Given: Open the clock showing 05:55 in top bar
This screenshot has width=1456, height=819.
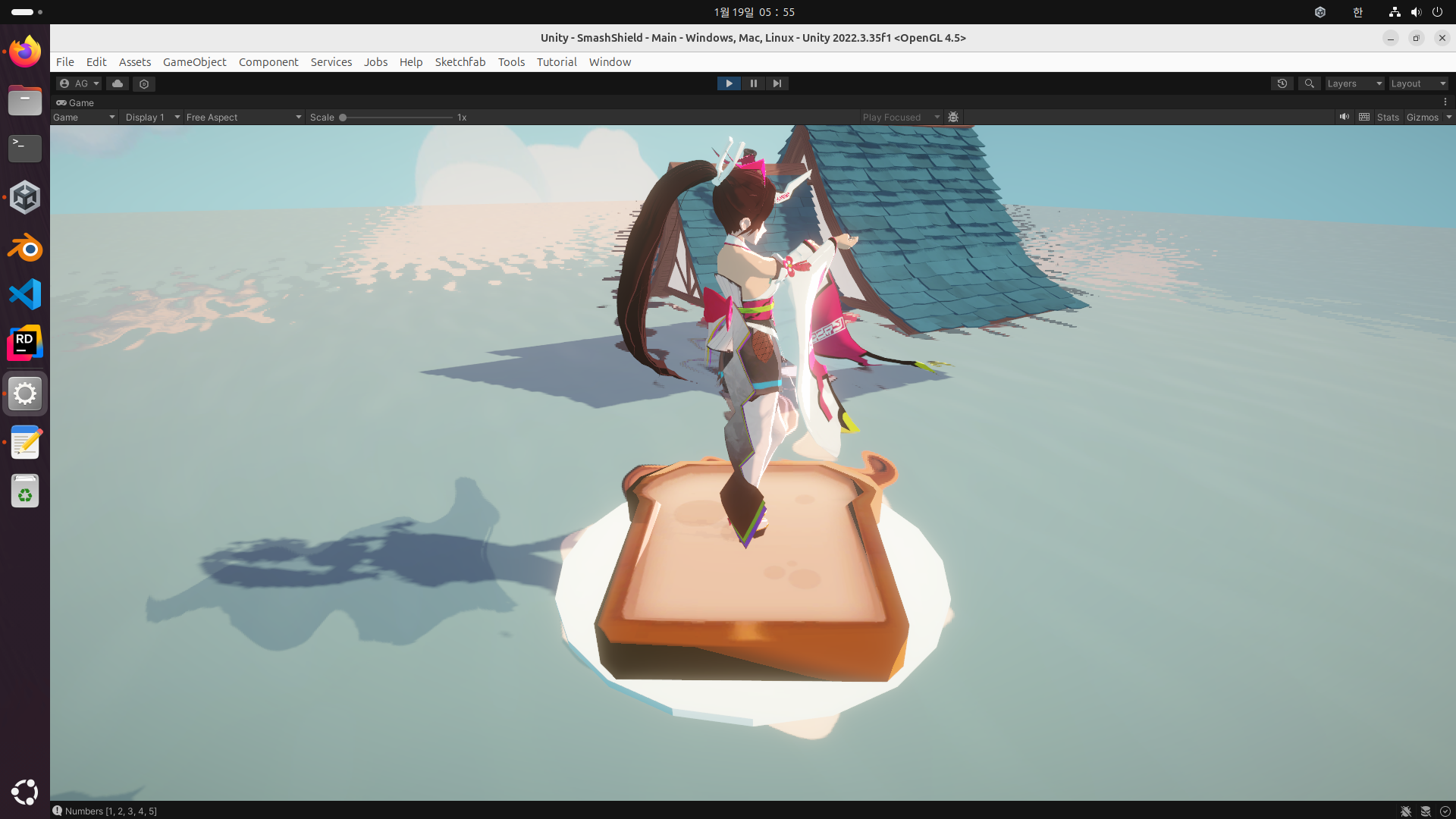Looking at the screenshot, I should pos(754,12).
